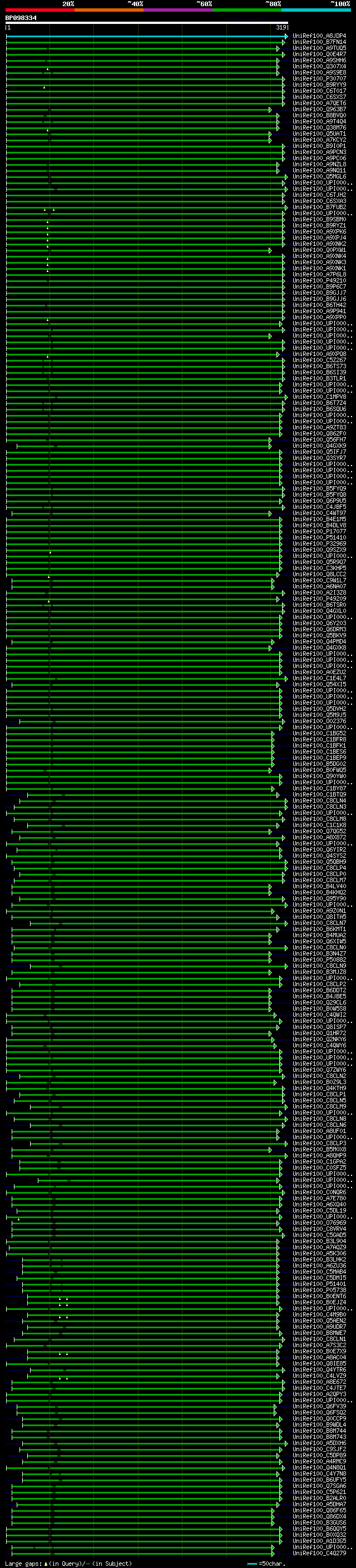
Task: Select hit label UniRef100_P32969
Action: pos(319,544)
